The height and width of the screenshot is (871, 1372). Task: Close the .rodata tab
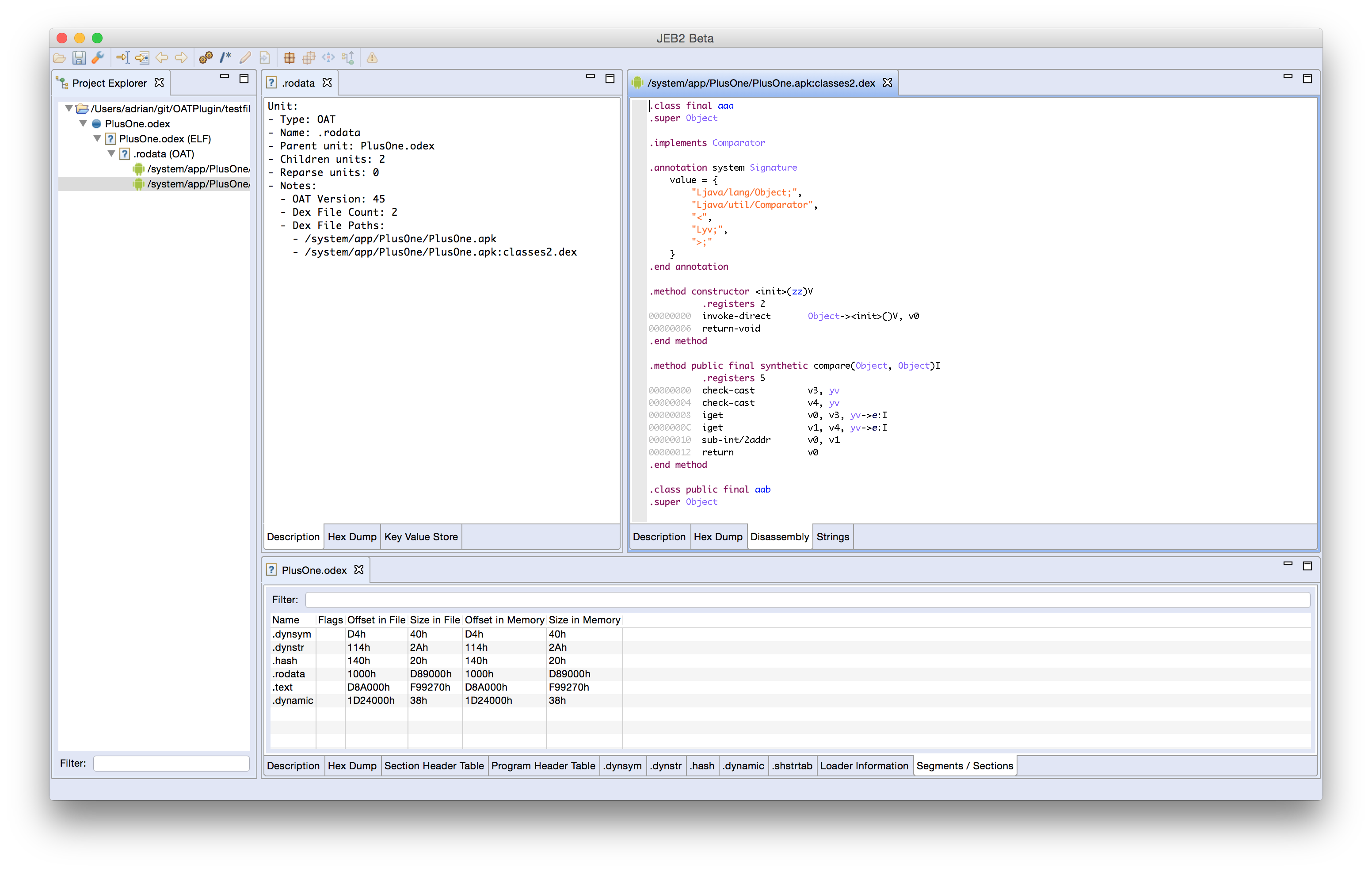coord(327,83)
